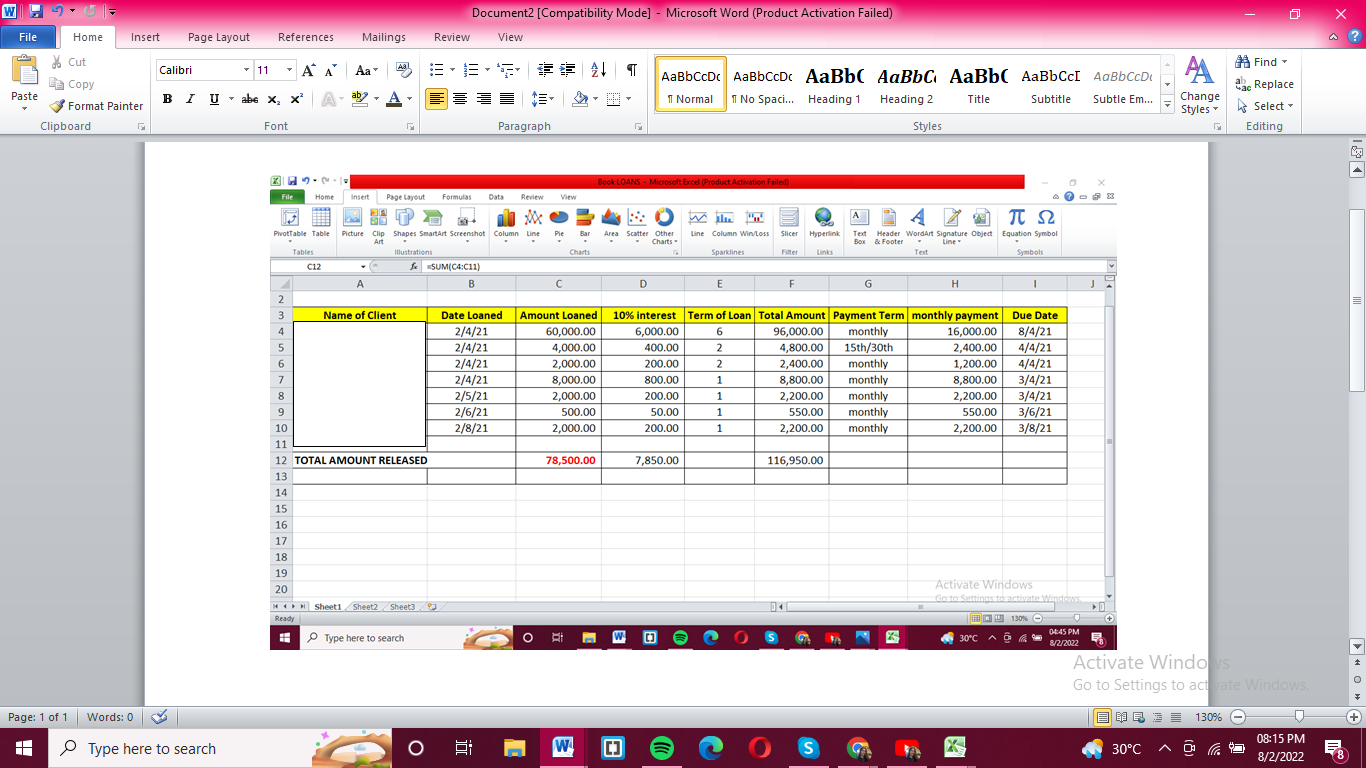Toggle Strikethrough formatting
The image size is (1366, 768).
click(x=250, y=99)
